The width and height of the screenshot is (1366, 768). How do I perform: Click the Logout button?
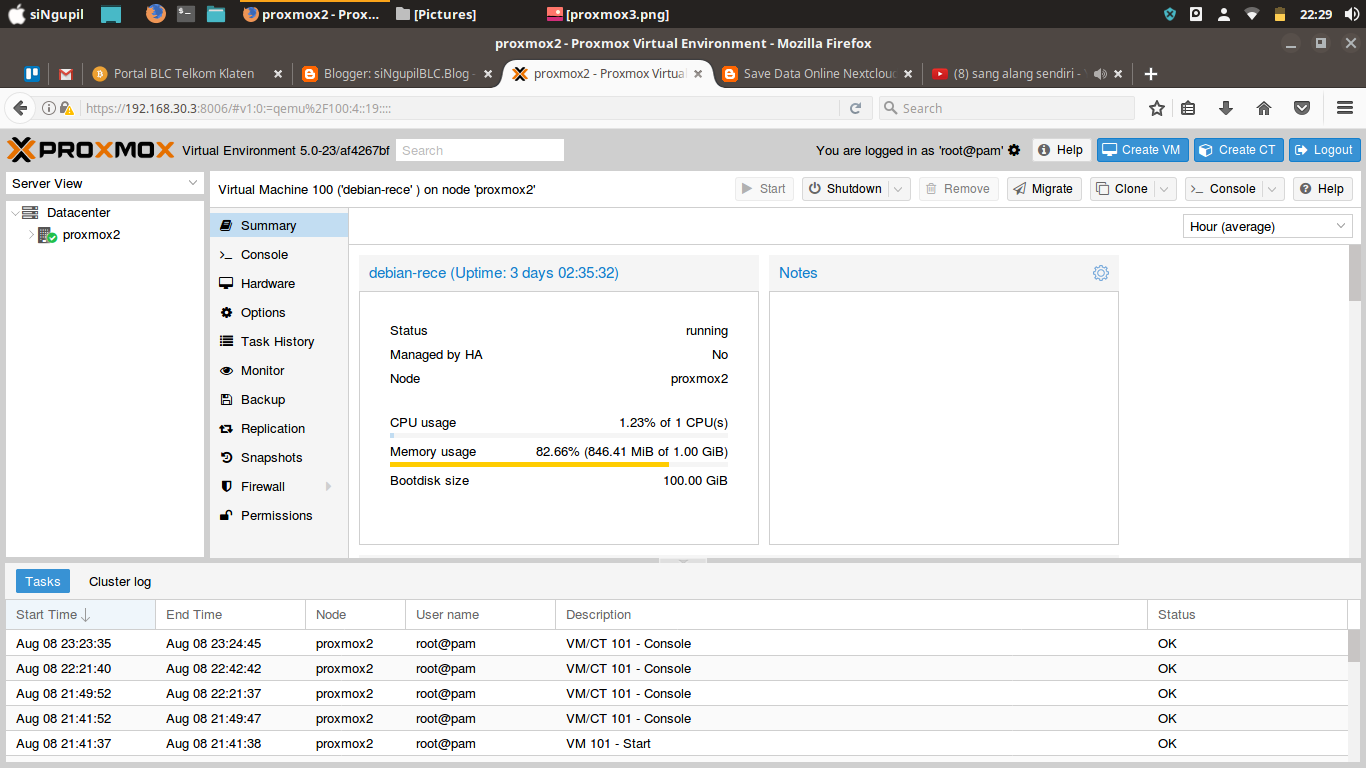point(1324,150)
